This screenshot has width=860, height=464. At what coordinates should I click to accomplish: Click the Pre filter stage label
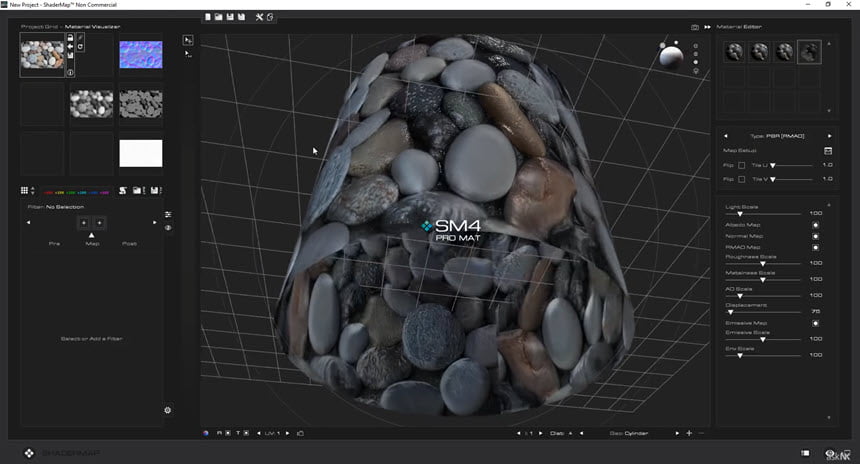pyautogui.click(x=54, y=244)
